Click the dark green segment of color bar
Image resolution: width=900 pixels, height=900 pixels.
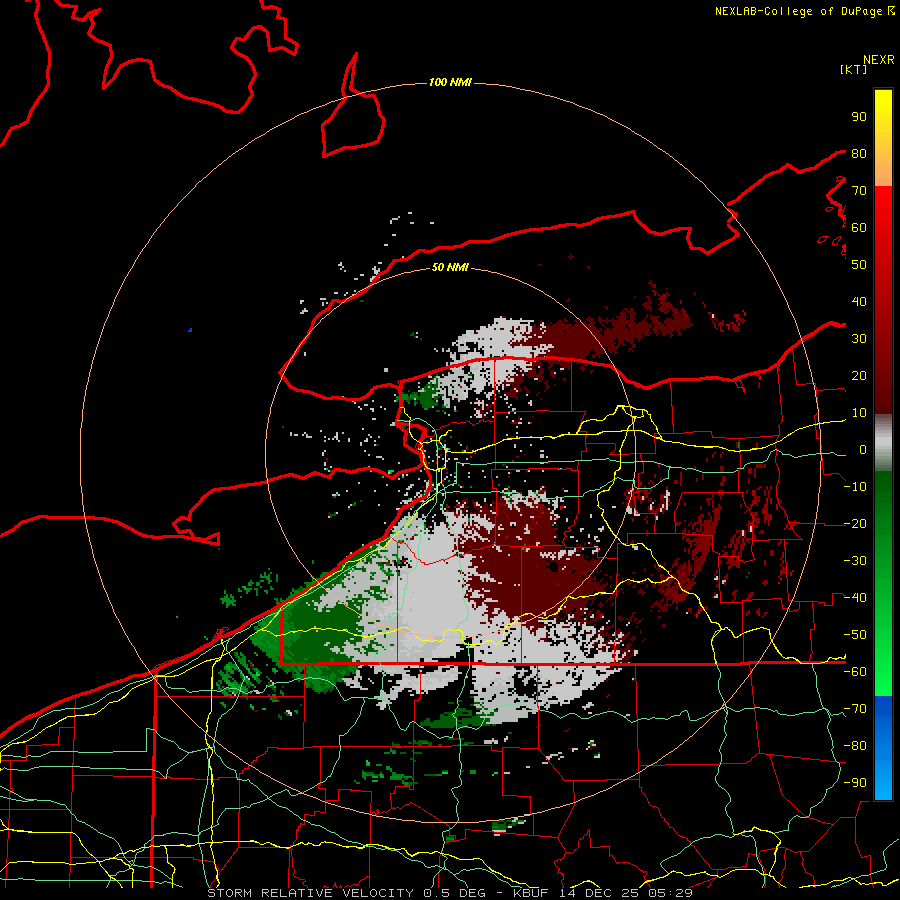click(883, 505)
